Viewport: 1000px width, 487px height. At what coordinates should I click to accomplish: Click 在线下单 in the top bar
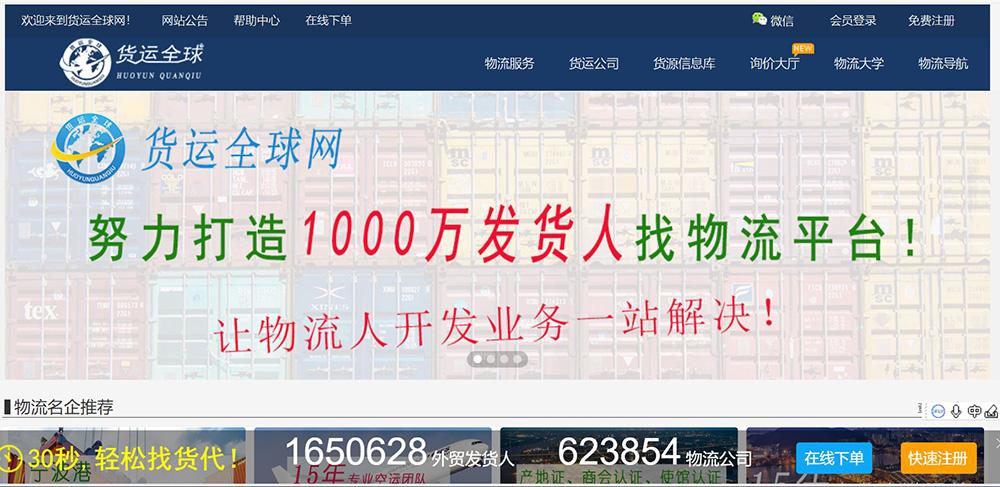[x=328, y=20]
